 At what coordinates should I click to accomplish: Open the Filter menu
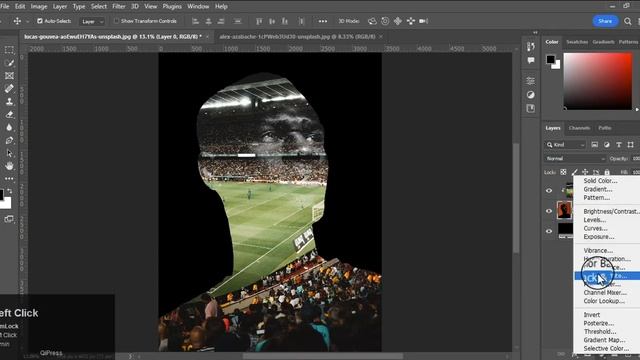(x=119, y=7)
